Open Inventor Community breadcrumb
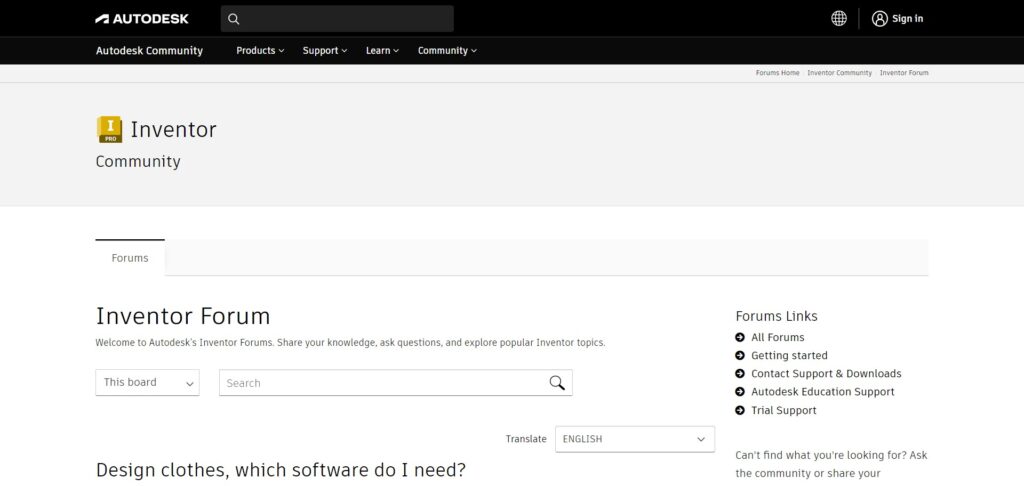The height and width of the screenshot is (486, 1024). 839,73
